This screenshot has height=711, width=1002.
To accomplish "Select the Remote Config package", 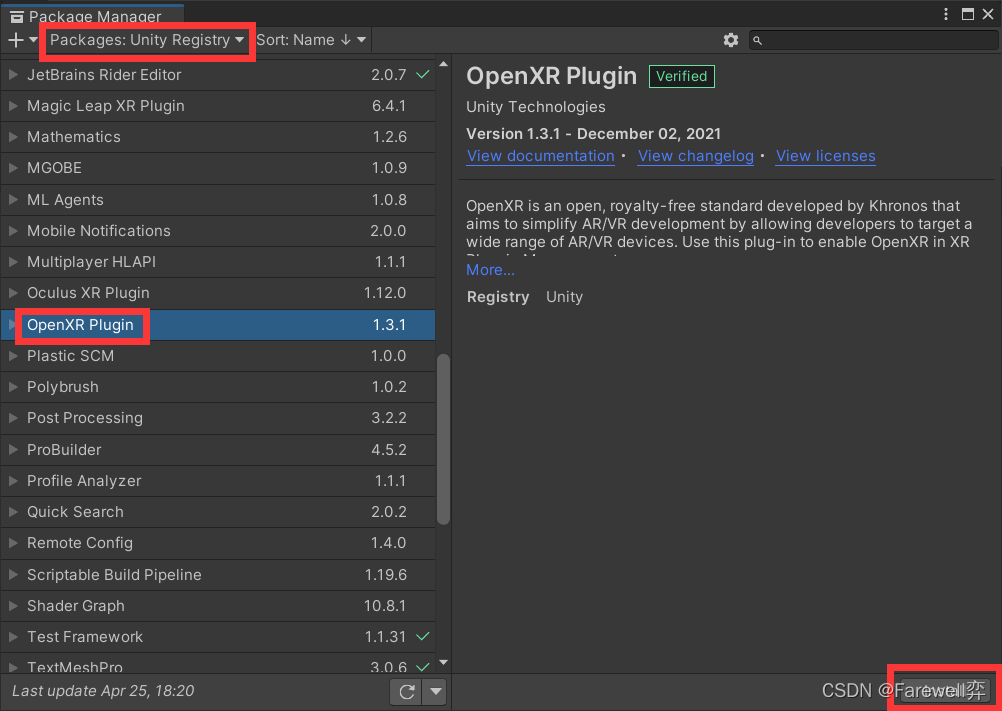I will (x=217, y=543).
